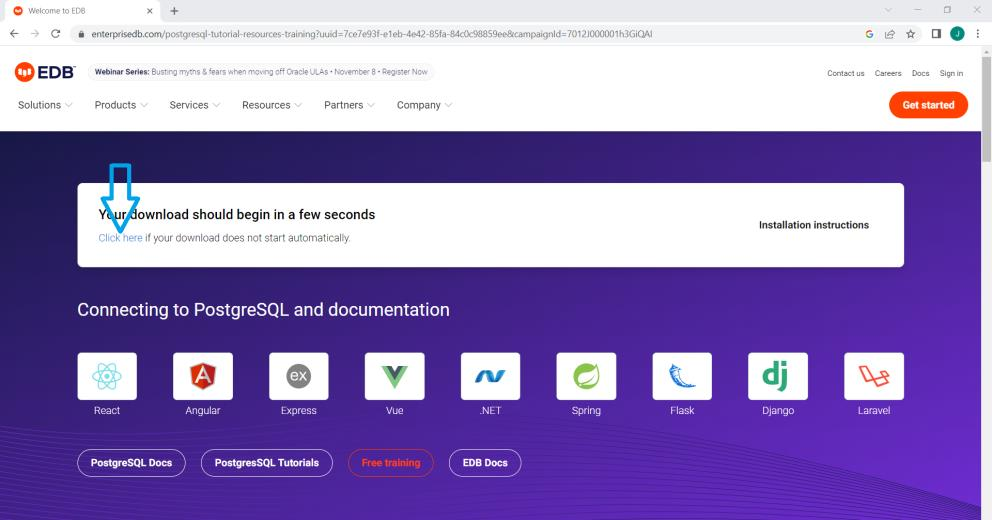
Task: Open the React connection guide icon
Action: point(107,376)
